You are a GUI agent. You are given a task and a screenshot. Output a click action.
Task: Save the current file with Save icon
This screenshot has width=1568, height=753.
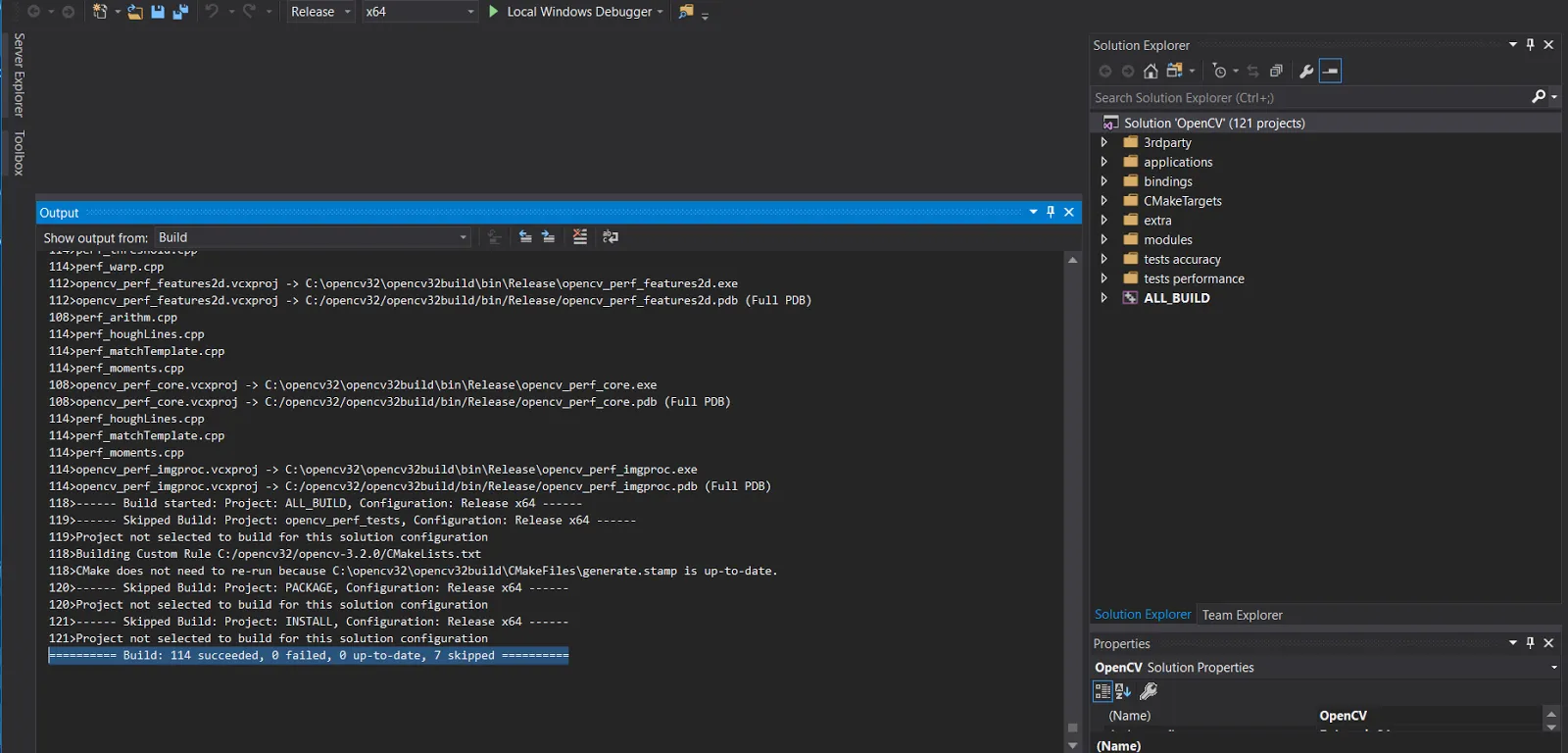[x=158, y=12]
